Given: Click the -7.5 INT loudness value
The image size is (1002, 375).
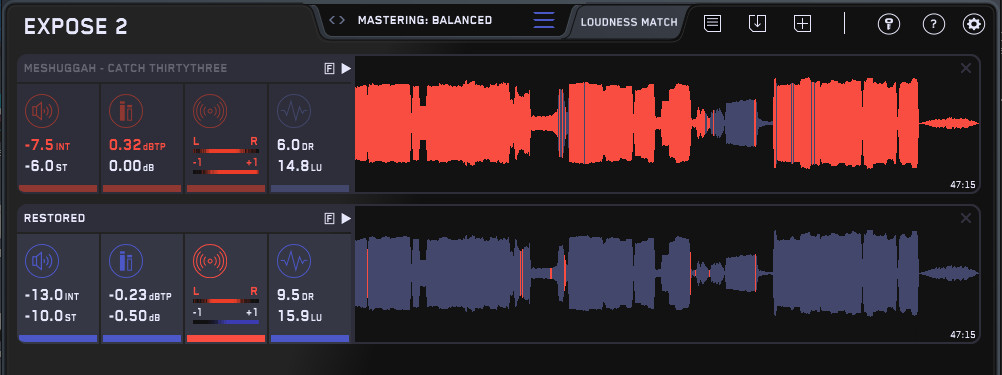Looking at the screenshot, I should pyautogui.click(x=47, y=146).
